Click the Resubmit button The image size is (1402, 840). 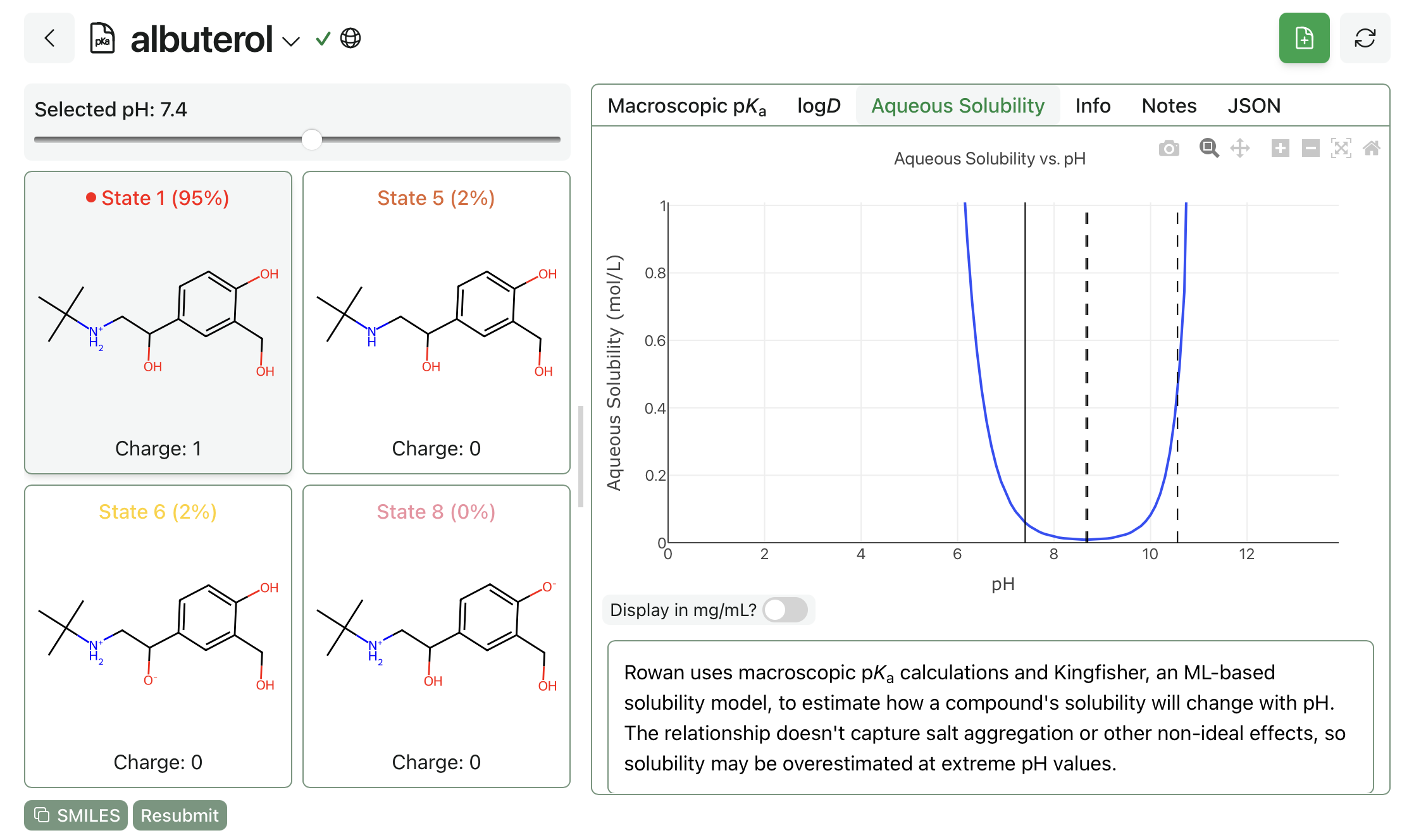180,815
